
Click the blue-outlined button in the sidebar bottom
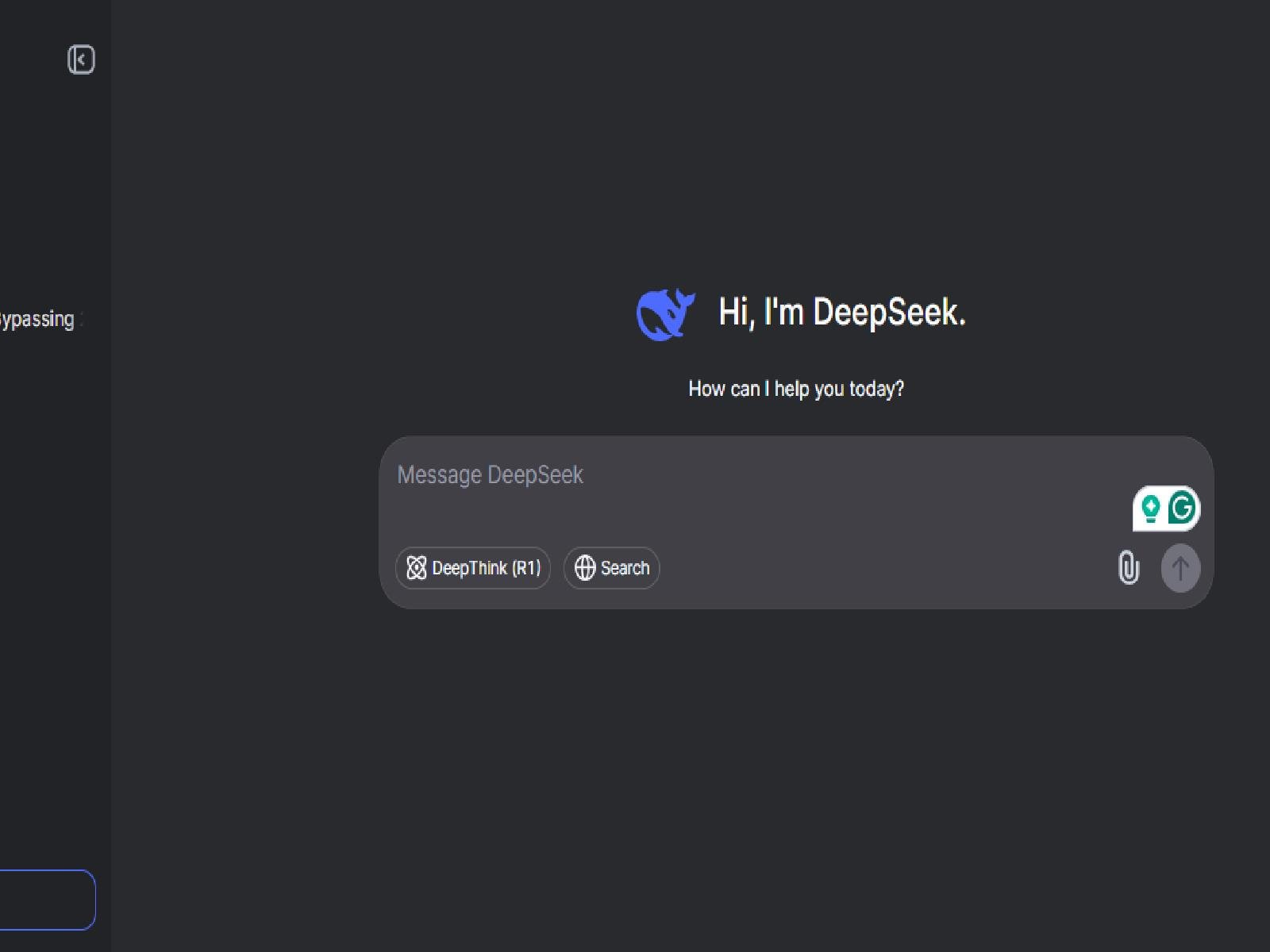point(46,900)
